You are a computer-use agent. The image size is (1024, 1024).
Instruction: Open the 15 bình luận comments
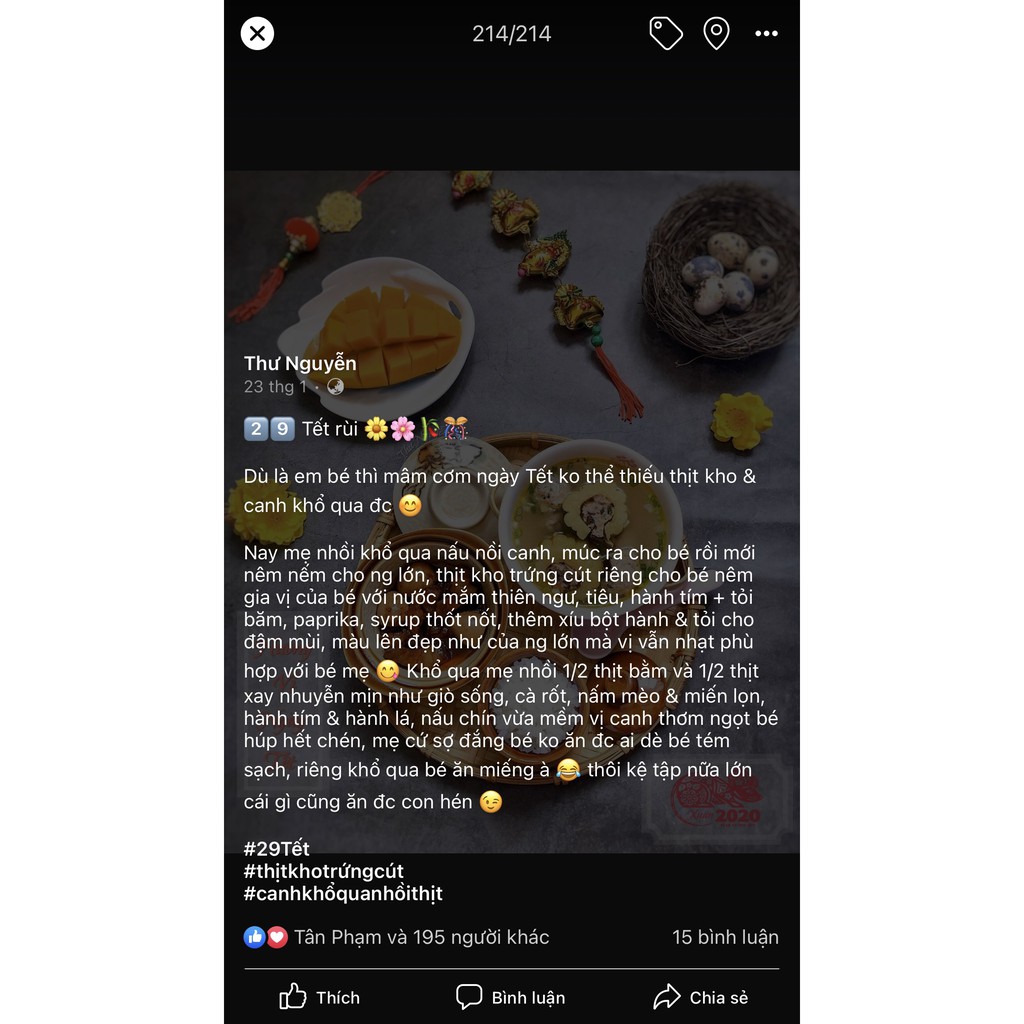coord(725,937)
